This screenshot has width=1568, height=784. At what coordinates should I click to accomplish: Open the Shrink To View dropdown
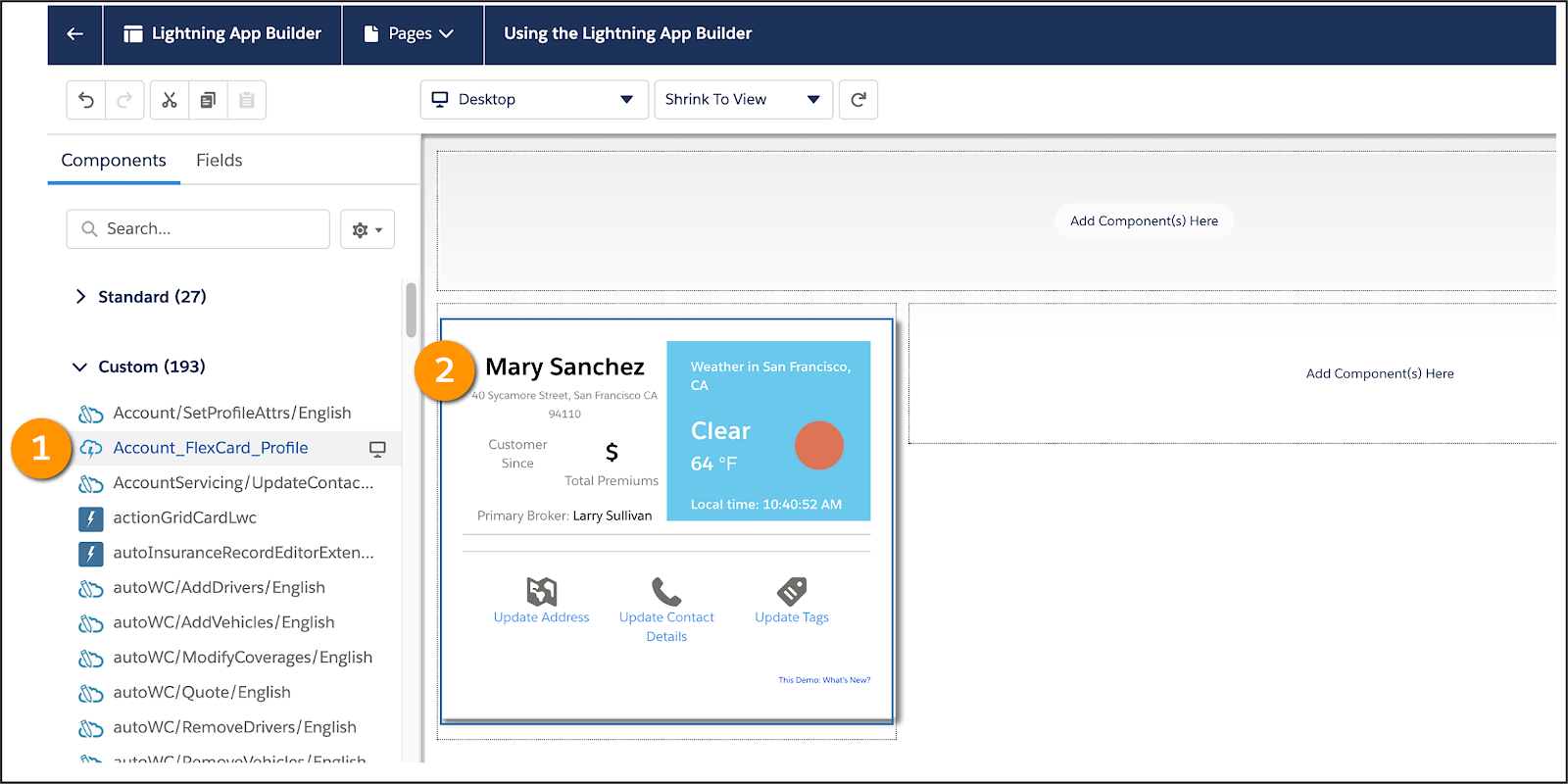(x=743, y=99)
